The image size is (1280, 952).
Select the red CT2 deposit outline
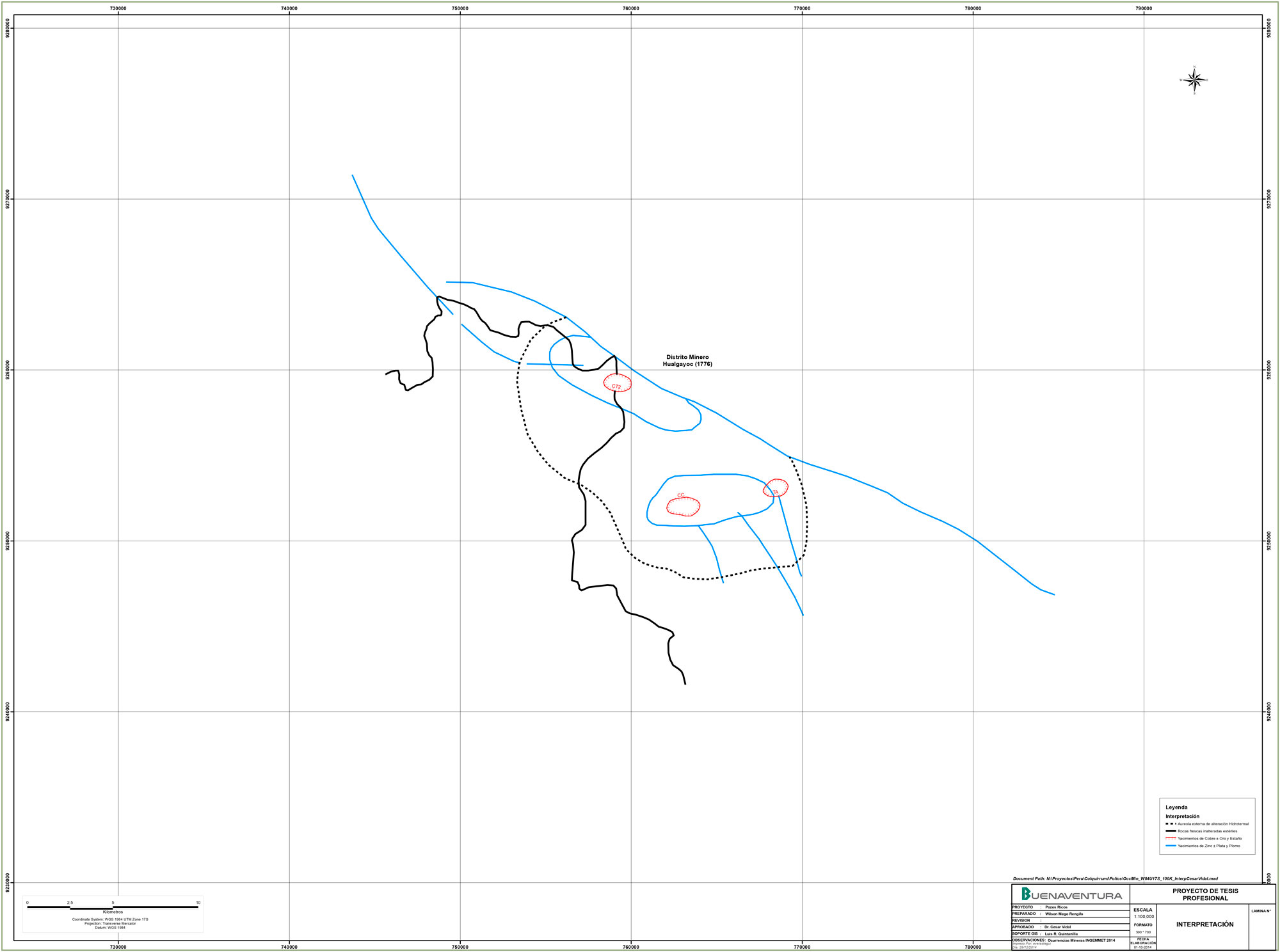[x=617, y=383]
